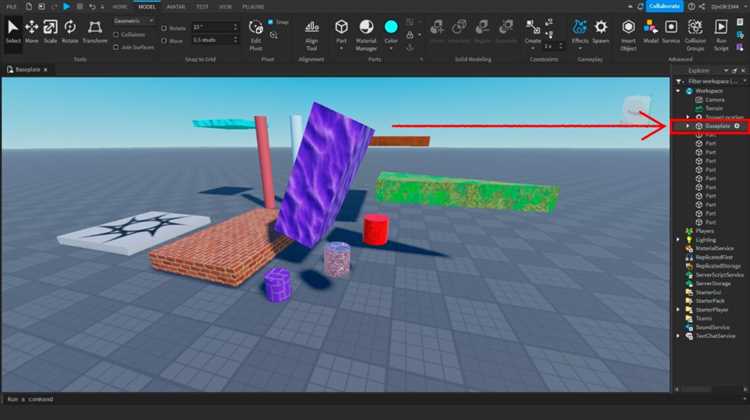Expand the Part type dropdown arrow

[341, 48]
